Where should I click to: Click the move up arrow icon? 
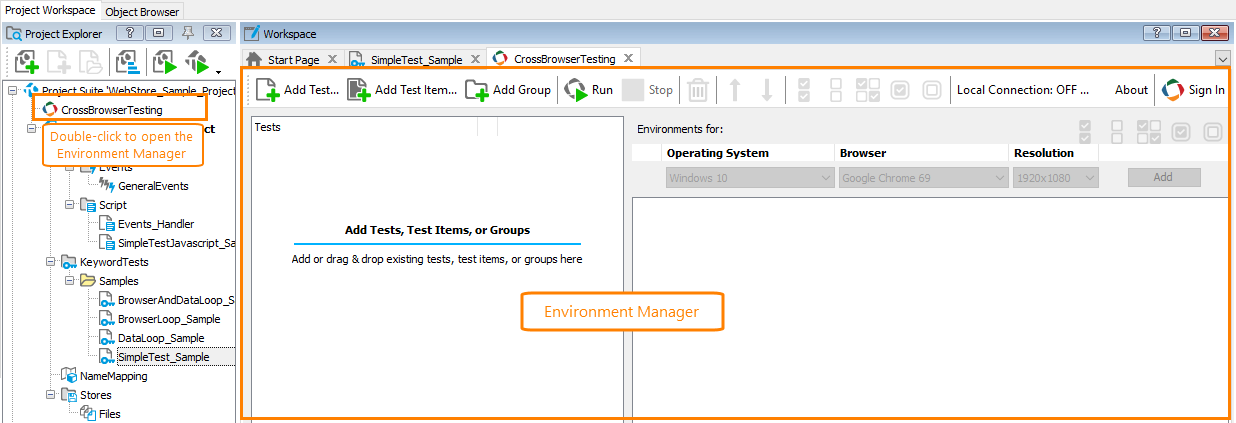pyautogui.click(x=734, y=90)
